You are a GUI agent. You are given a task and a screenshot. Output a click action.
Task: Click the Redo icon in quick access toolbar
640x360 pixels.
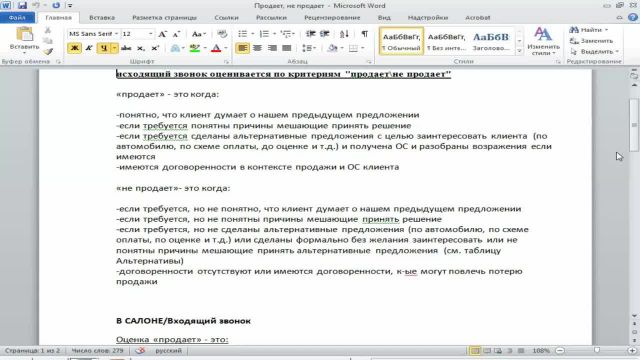pyautogui.click(x=56, y=6)
